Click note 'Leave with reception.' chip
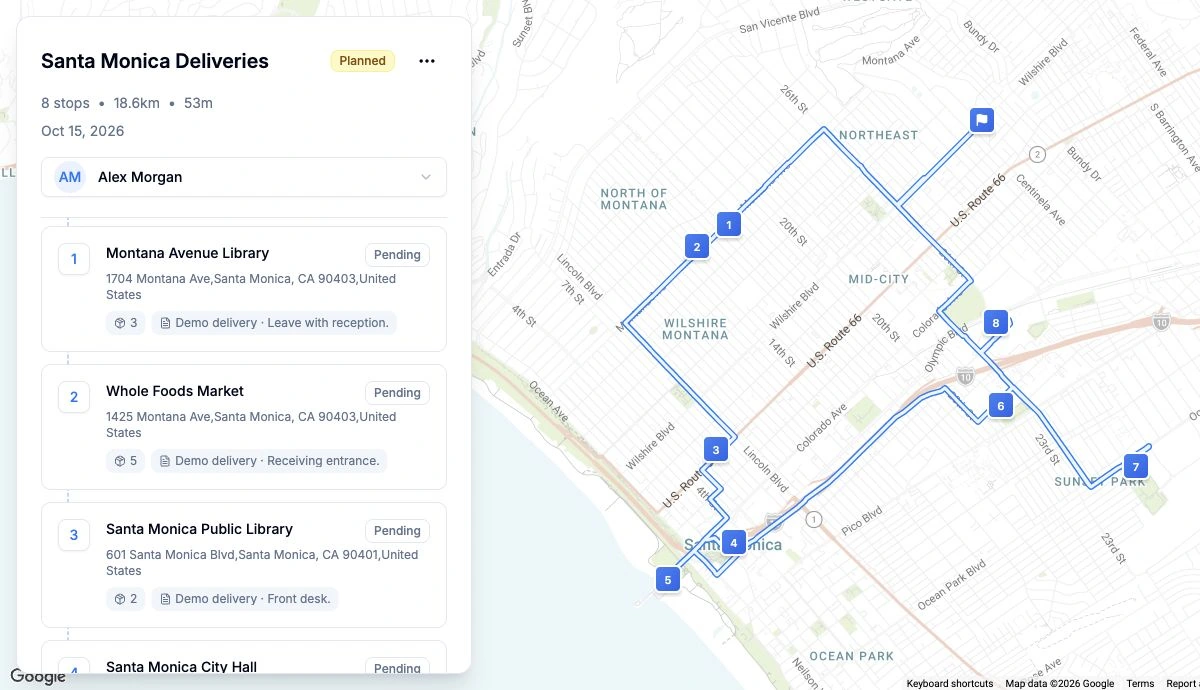 pos(274,323)
